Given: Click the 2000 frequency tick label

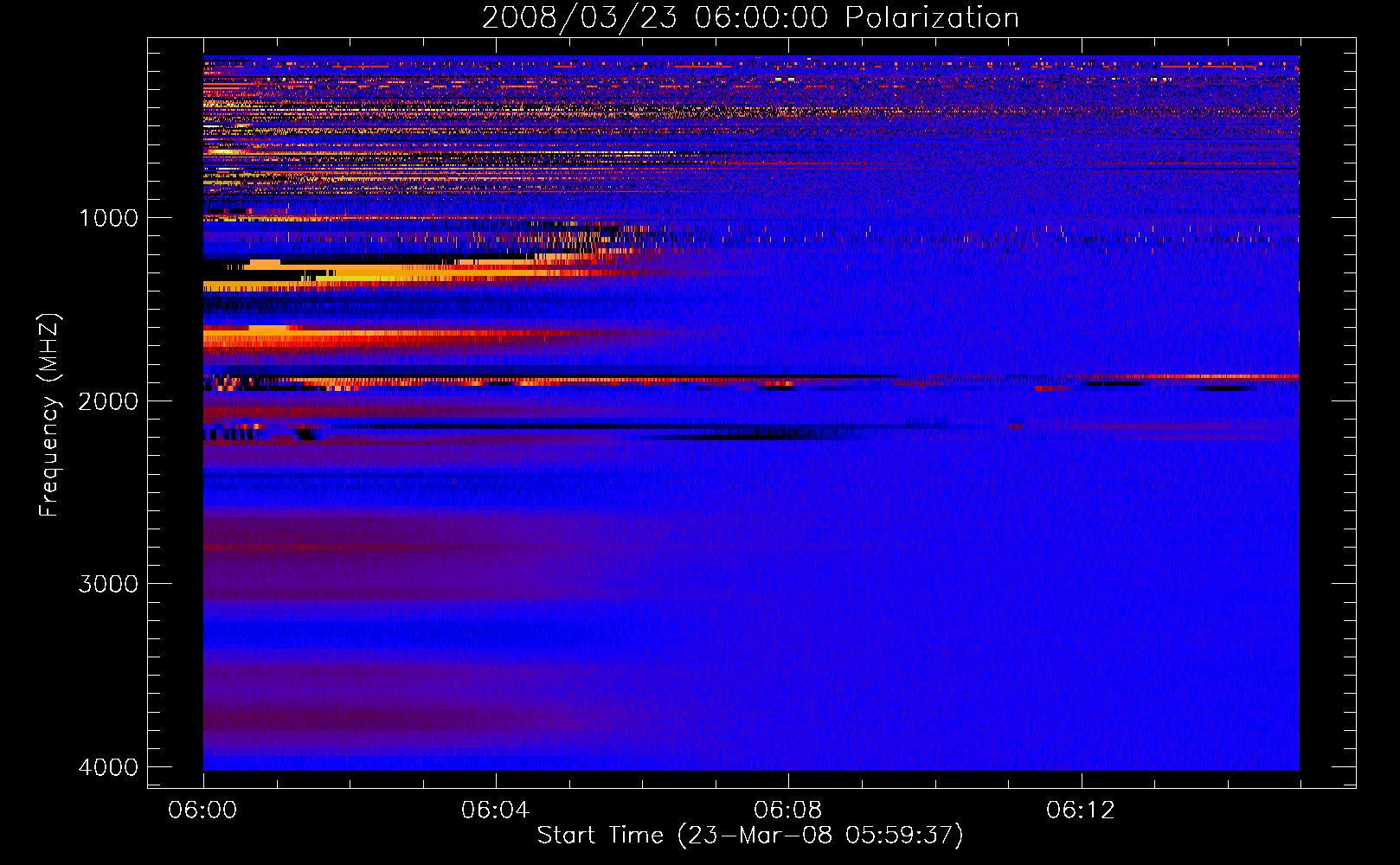Looking at the screenshot, I should [108, 400].
